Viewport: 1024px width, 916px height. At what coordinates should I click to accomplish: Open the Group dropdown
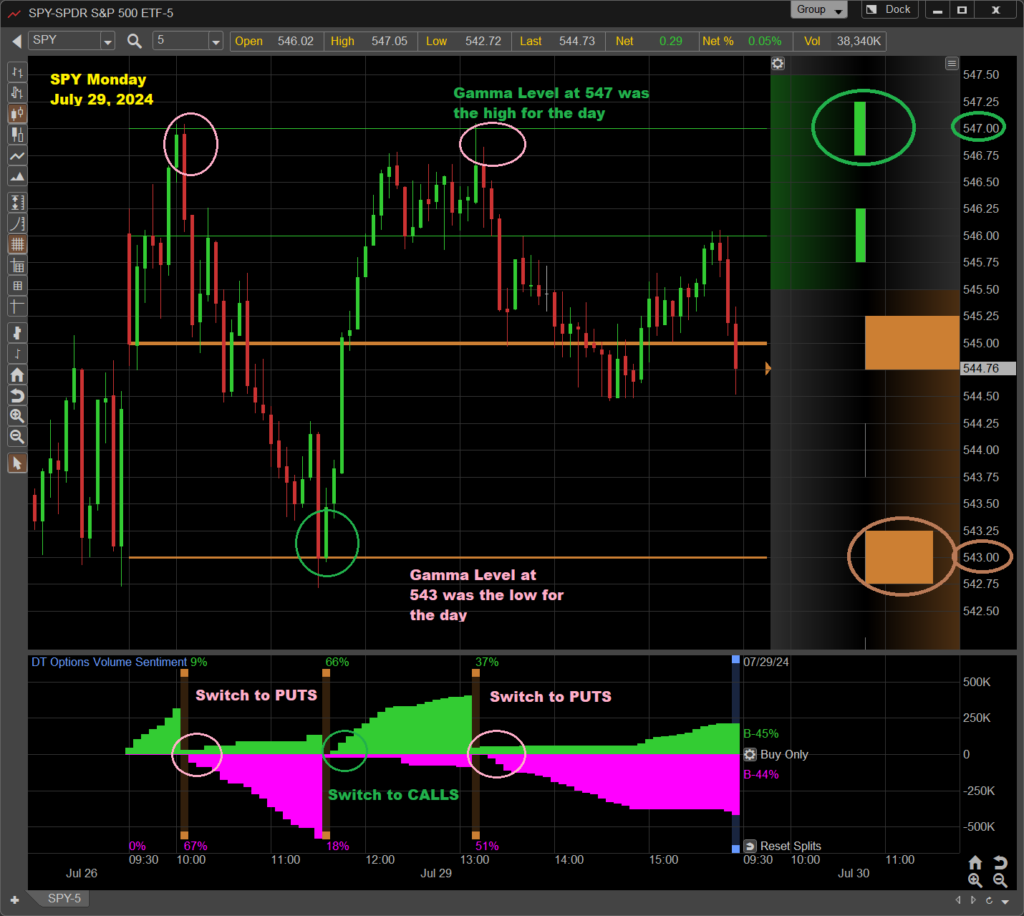pos(819,10)
